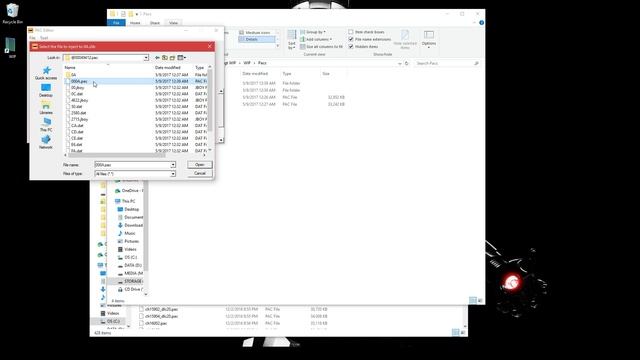Select This PC in the dialog places bar
The width and height of the screenshot is (640, 360).
tap(46, 125)
